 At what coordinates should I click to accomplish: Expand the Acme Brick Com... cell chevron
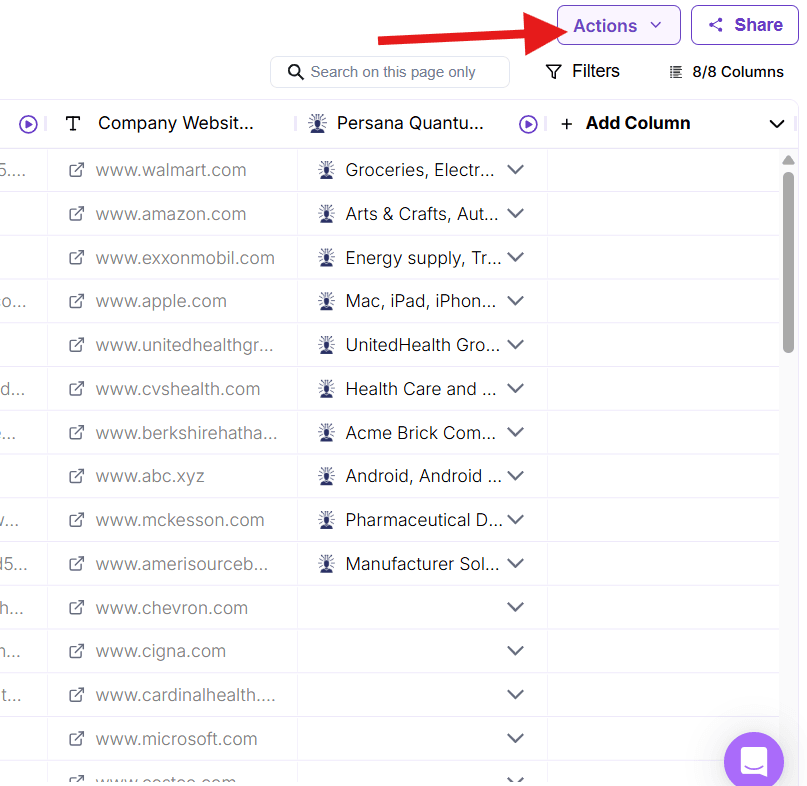point(515,432)
